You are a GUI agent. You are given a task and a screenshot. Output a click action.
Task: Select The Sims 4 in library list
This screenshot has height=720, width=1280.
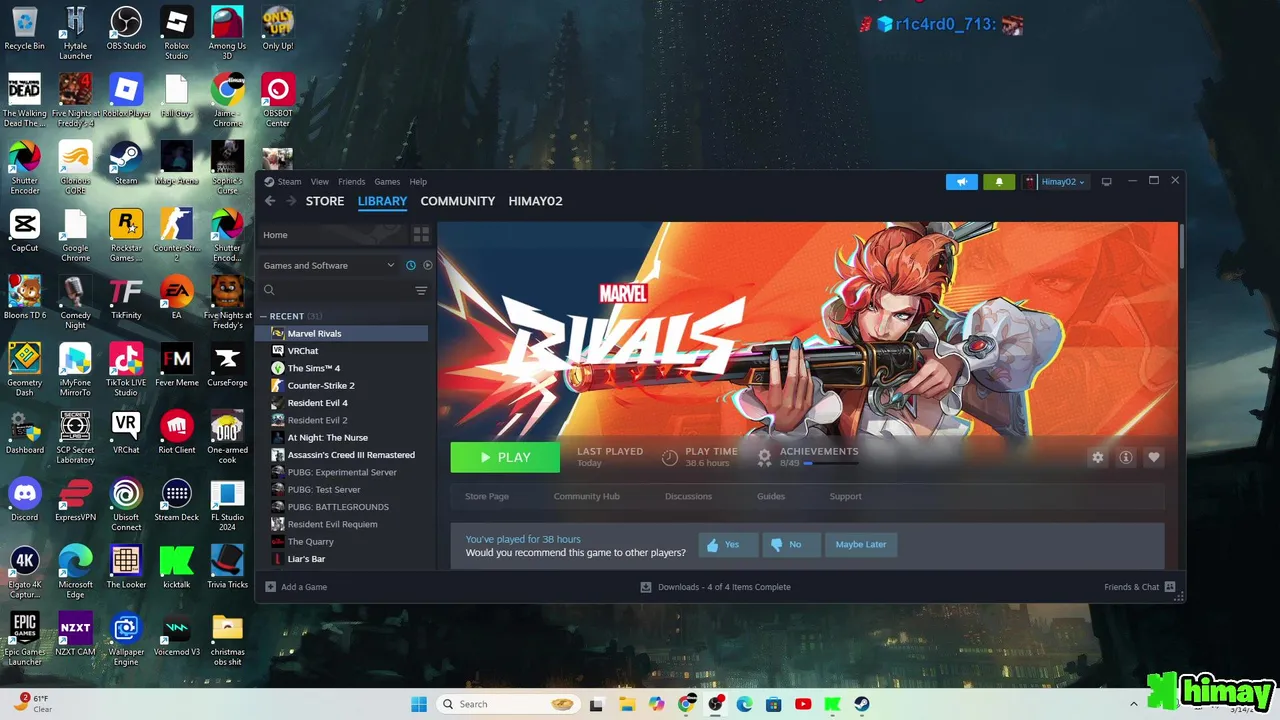[x=343, y=368]
